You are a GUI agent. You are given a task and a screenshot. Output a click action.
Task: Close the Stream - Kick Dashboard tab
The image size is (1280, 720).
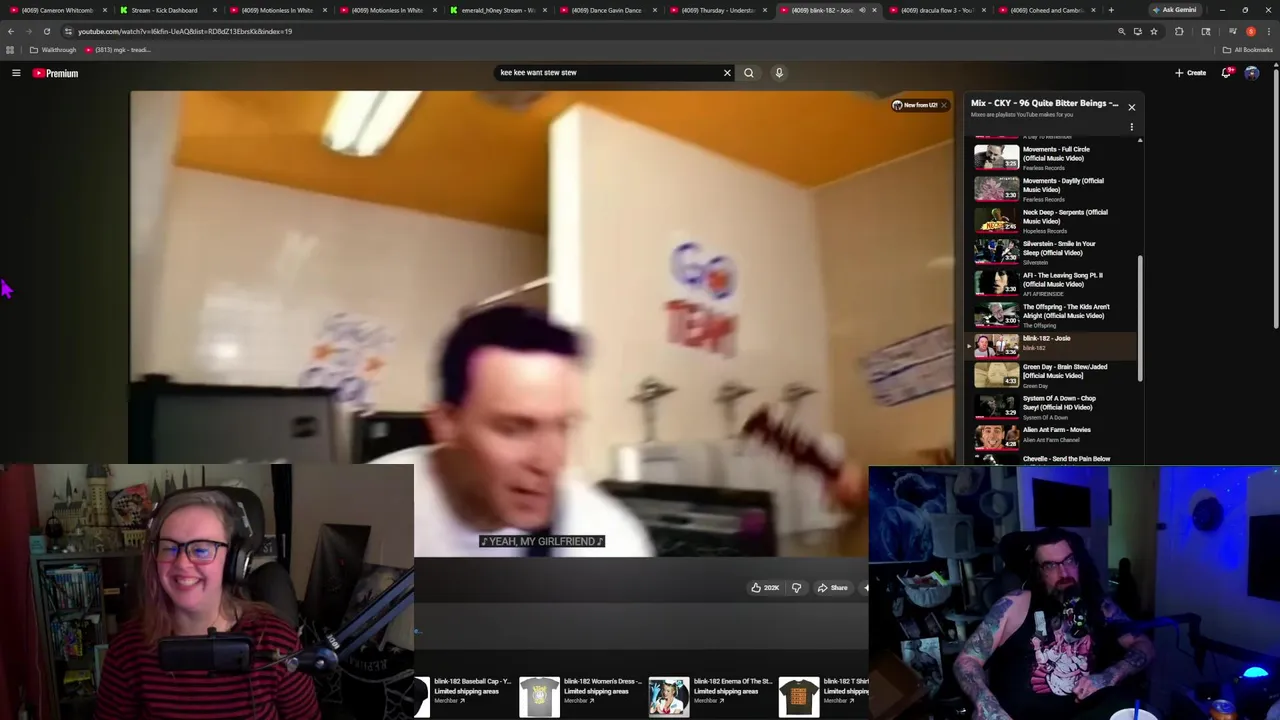(214, 10)
